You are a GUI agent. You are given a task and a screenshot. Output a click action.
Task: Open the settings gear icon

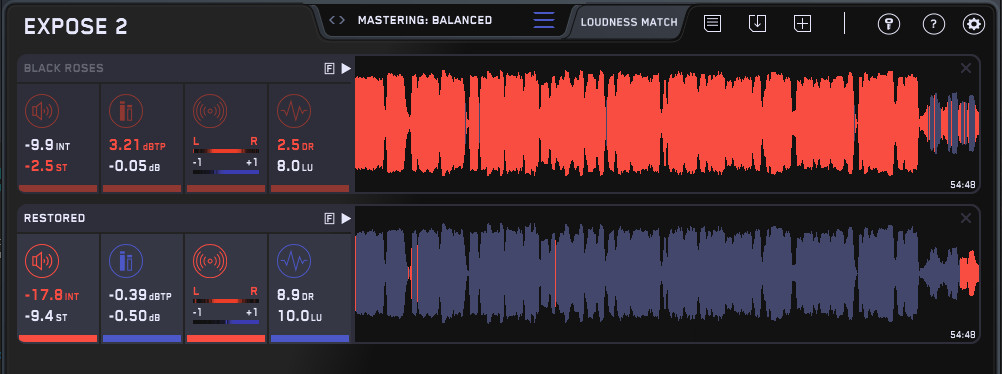974,24
